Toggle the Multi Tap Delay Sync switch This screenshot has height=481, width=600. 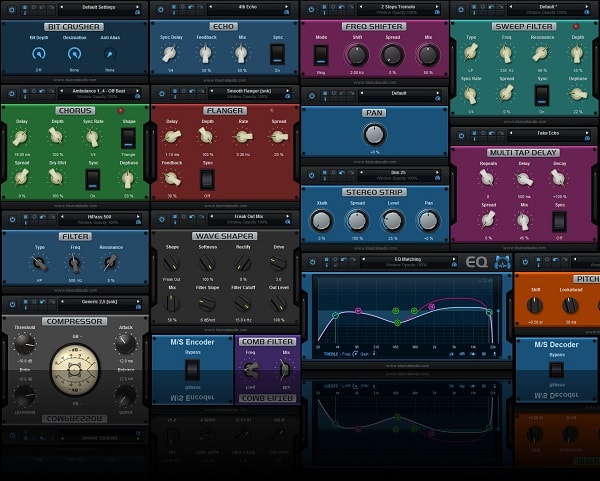click(559, 221)
